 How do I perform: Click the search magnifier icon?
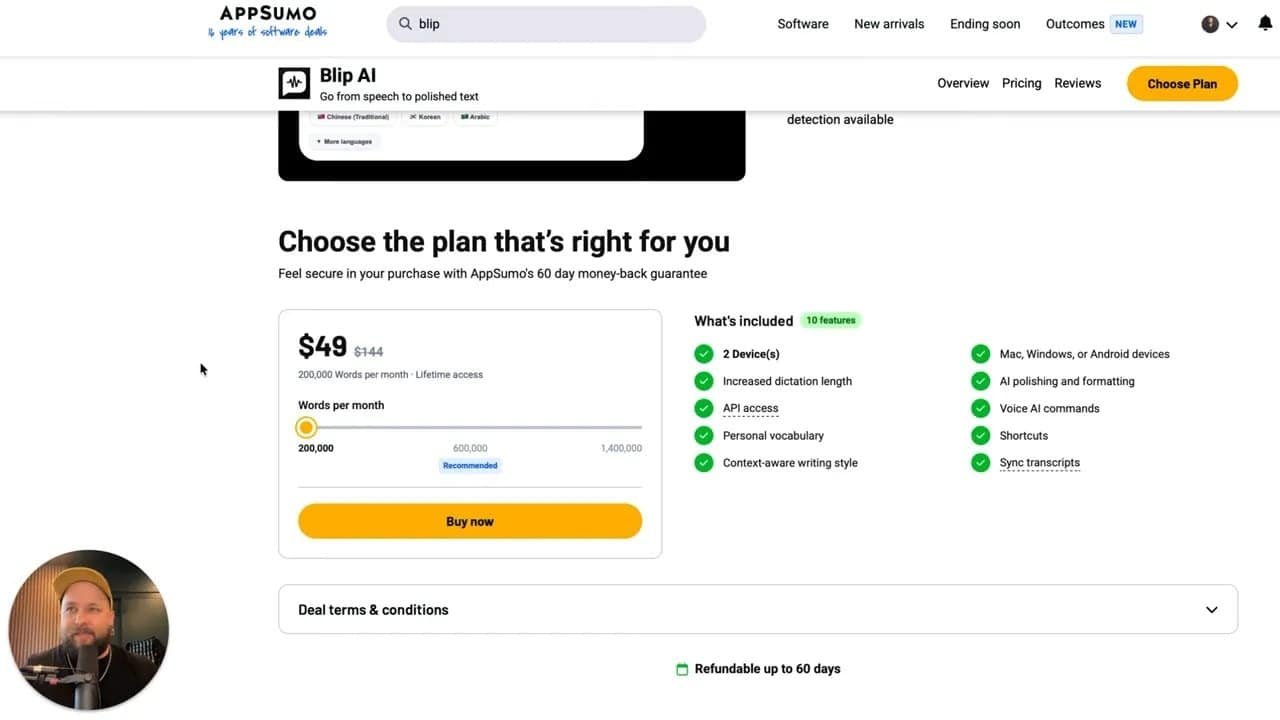coord(405,24)
